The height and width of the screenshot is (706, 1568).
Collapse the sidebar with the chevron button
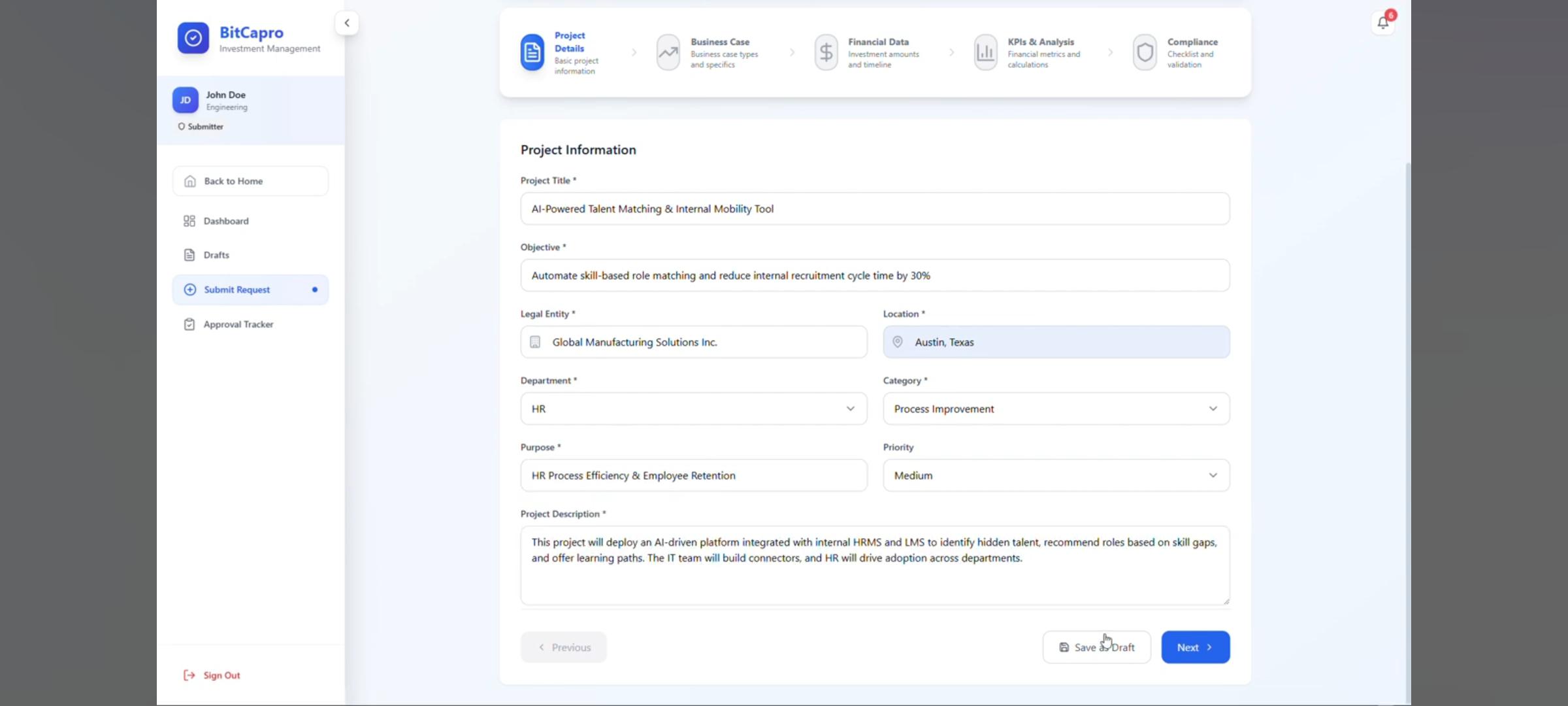347,24
